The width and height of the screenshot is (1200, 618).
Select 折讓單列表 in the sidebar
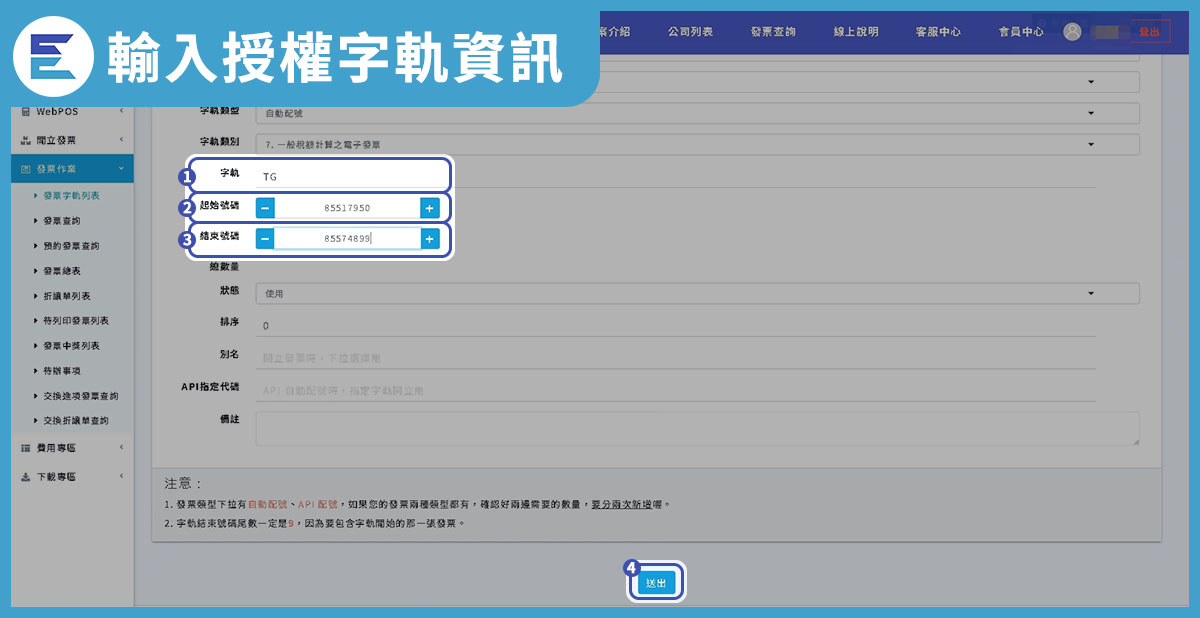coord(67,296)
